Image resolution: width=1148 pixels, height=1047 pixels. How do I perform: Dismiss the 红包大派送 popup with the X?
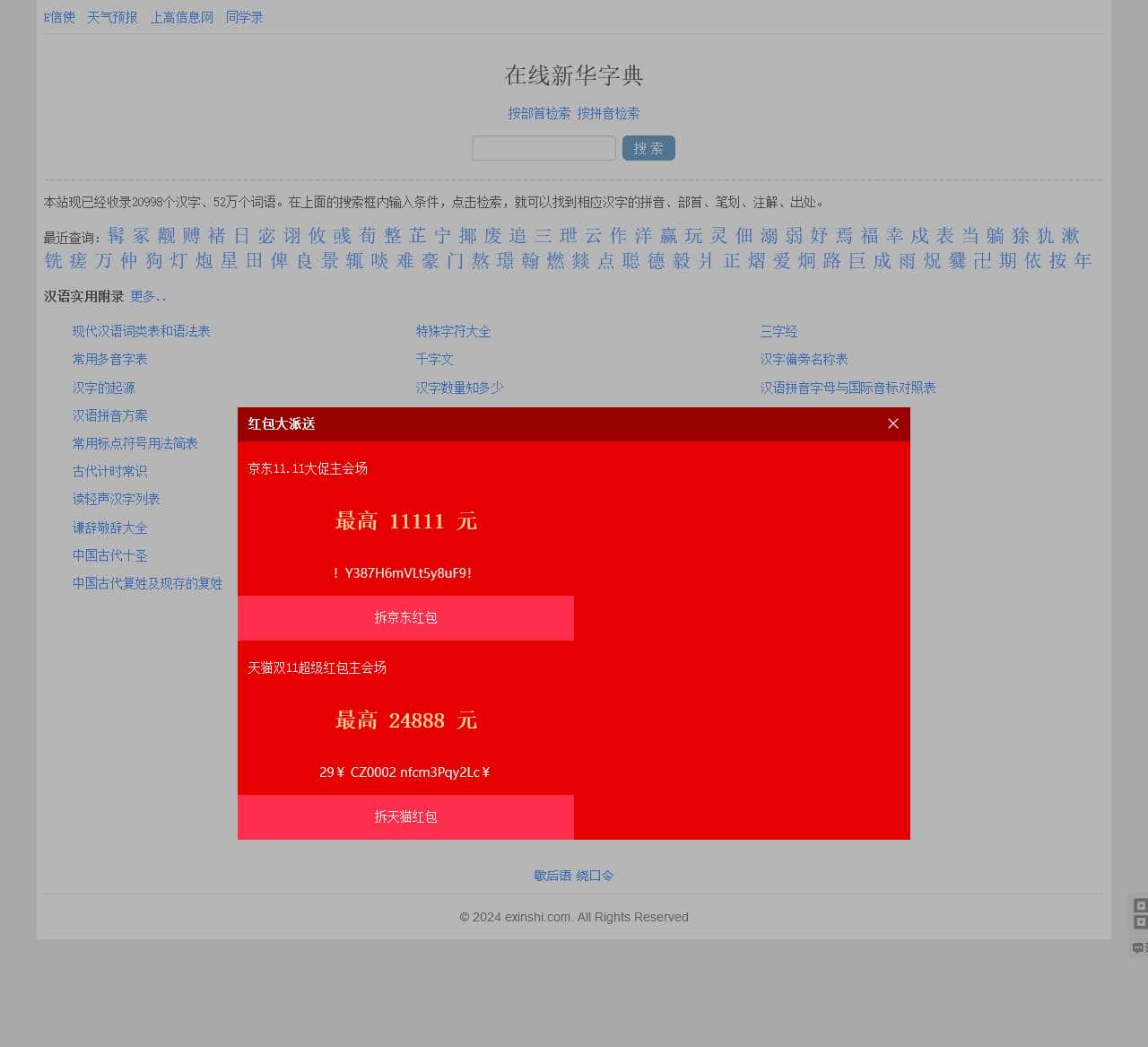[891, 423]
